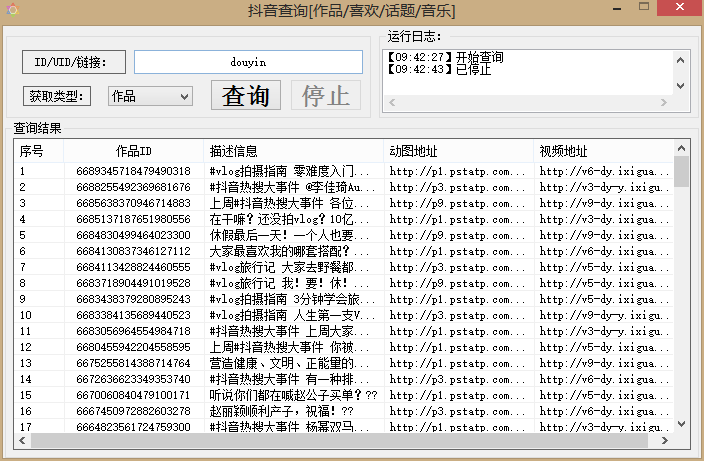Click description 听说你们都在喊赵公子买单
Screen dimensions: 704x461
[x=293, y=395]
